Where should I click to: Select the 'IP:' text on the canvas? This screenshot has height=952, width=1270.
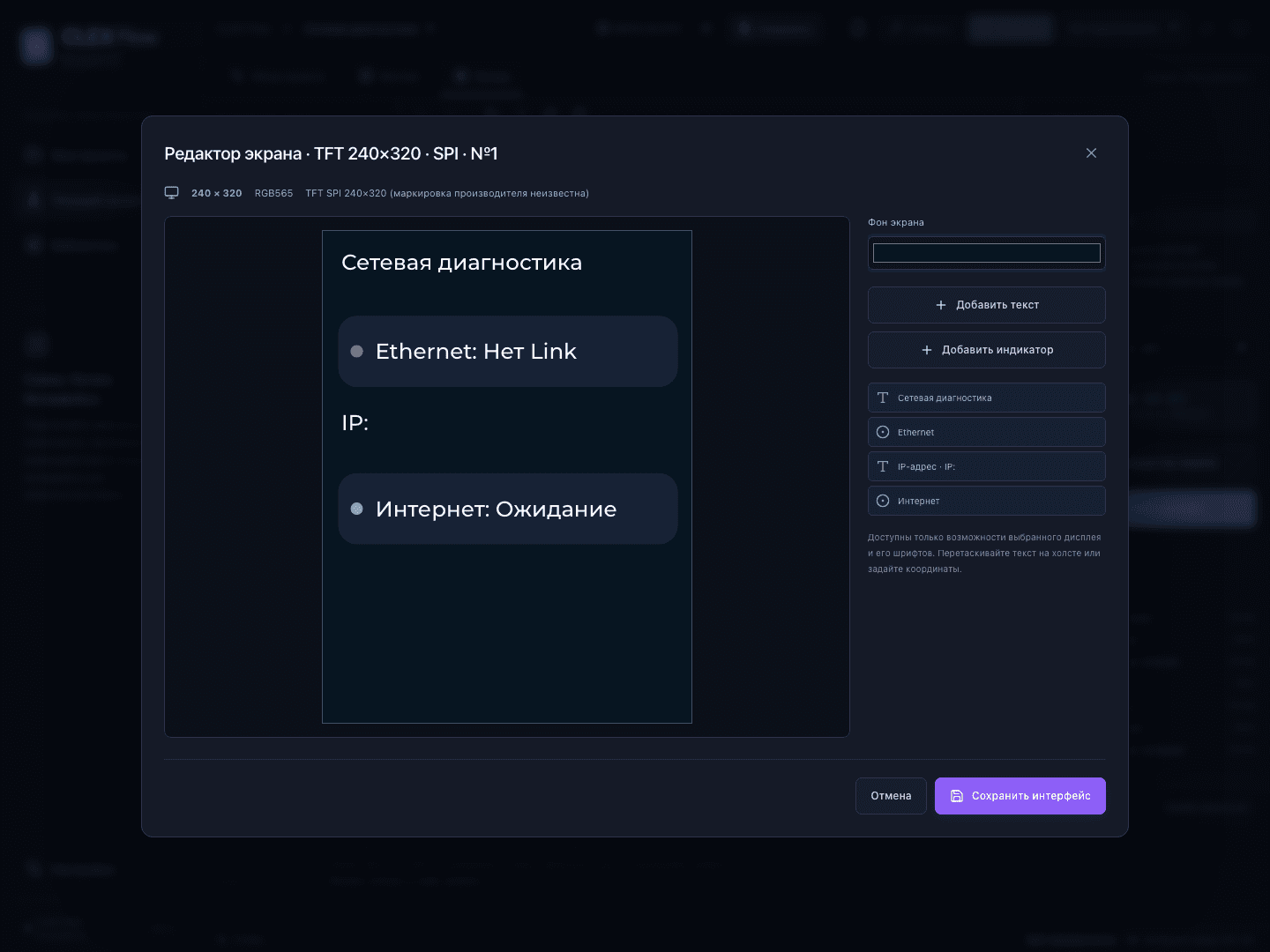[355, 423]
